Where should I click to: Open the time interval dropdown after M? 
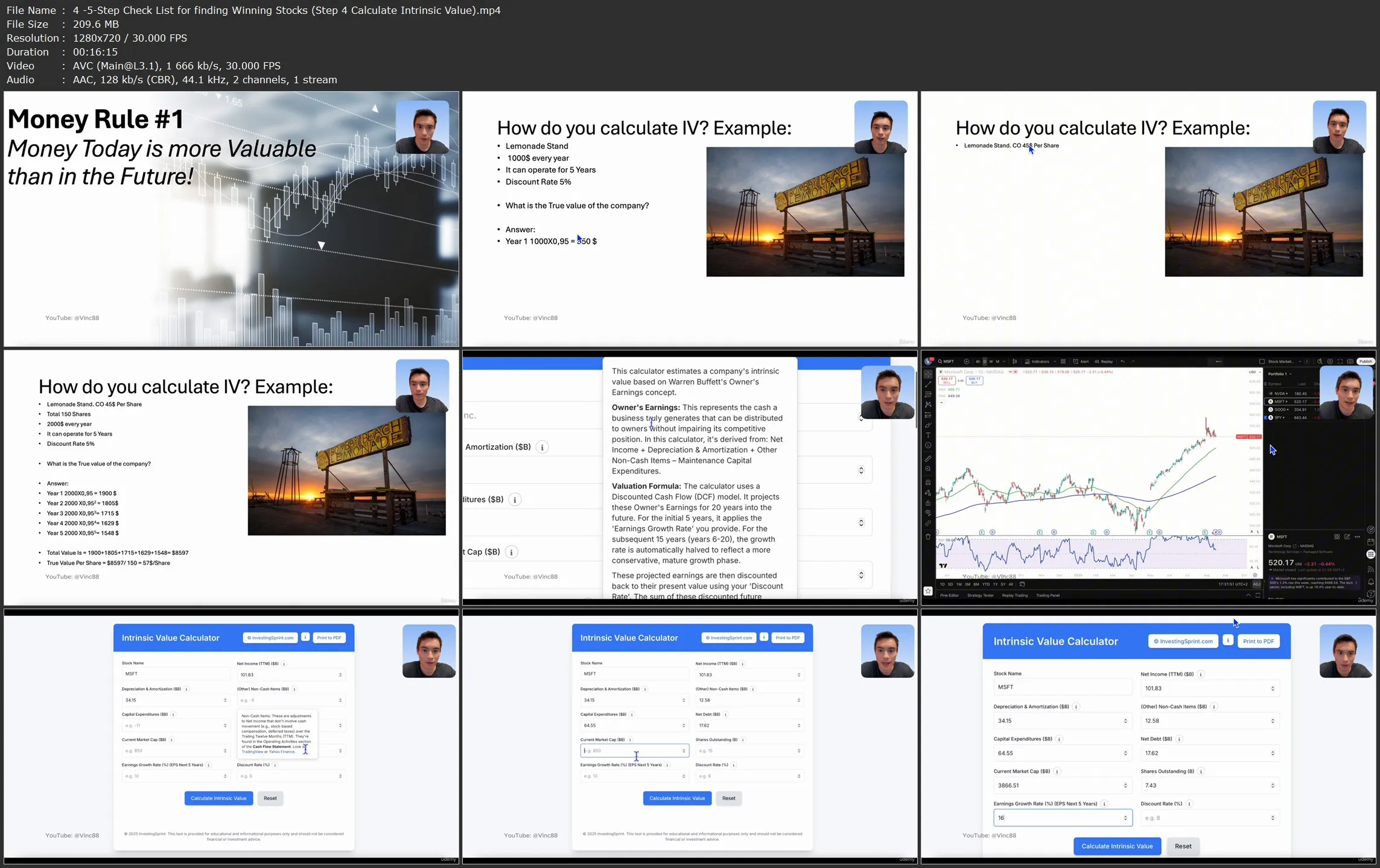[x=1004, y=361]
